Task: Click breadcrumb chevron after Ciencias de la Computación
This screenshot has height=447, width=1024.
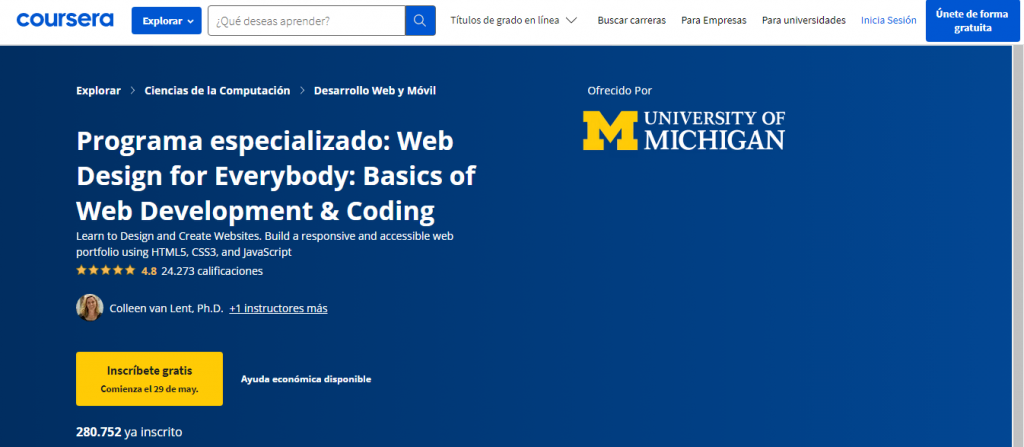Action: tap(302, 91)
